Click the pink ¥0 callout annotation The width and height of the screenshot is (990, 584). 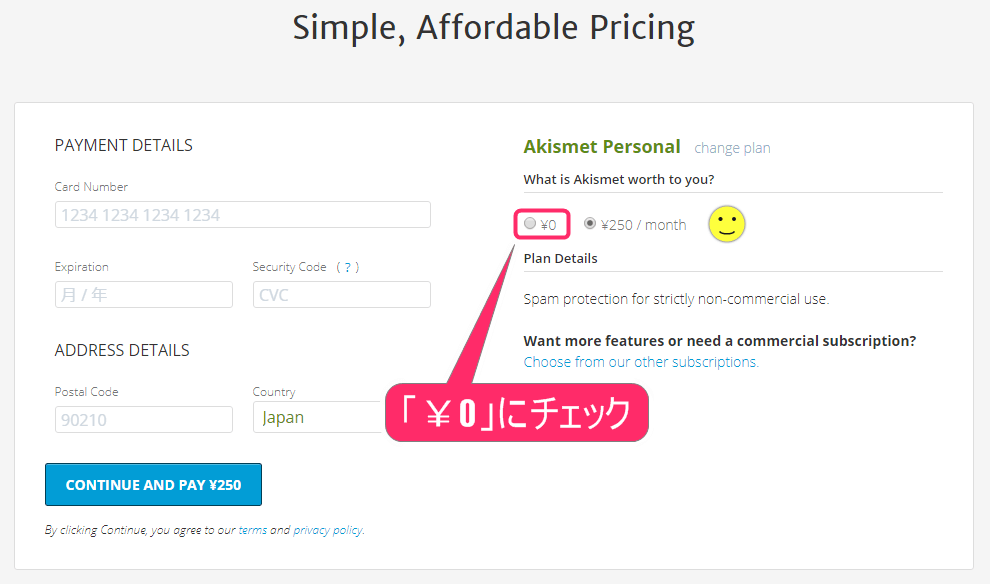pyautogui.click(x=516, y=412)
